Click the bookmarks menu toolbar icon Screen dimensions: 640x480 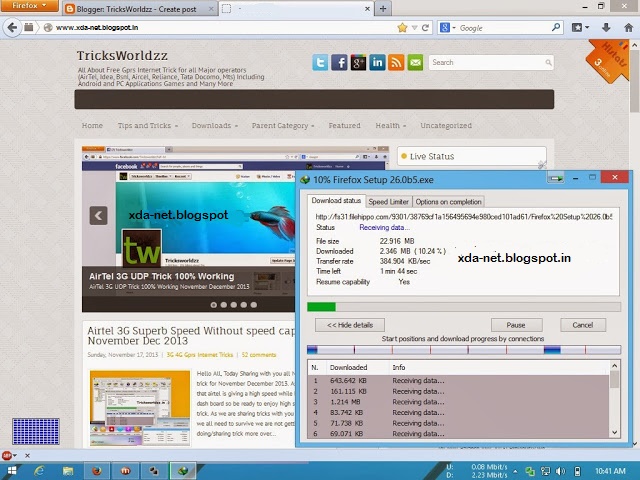coord(580,28)
